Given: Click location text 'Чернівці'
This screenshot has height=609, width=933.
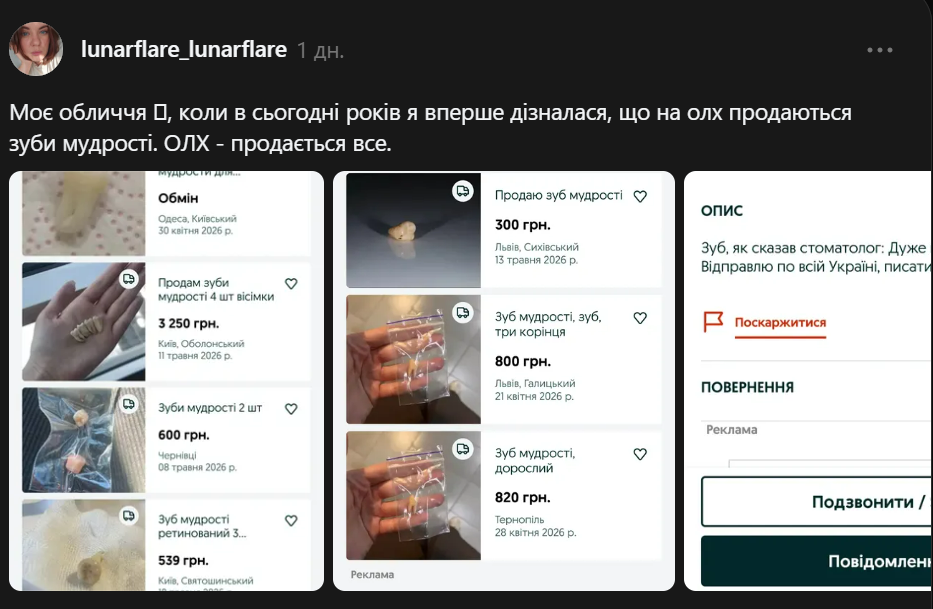Looking at the screenshot, I should [x=177, y=455].
